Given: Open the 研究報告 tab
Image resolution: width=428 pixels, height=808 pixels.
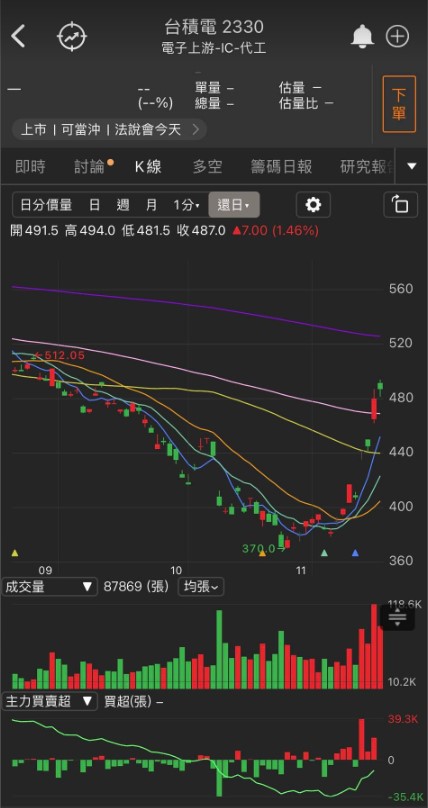Looking at the screenshot, I should click(369, 166).
